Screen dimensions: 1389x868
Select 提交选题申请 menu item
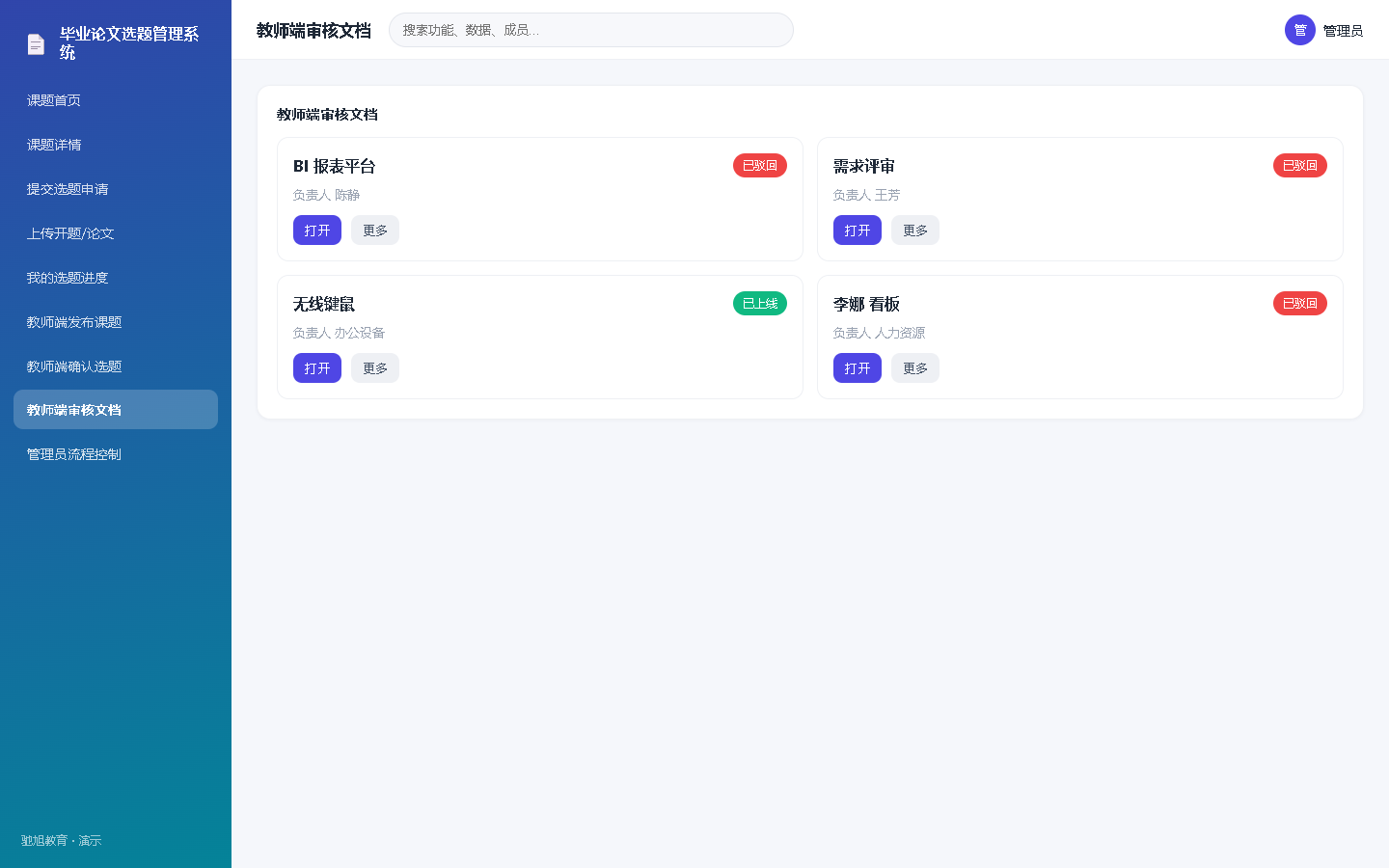tap(116, 189)
